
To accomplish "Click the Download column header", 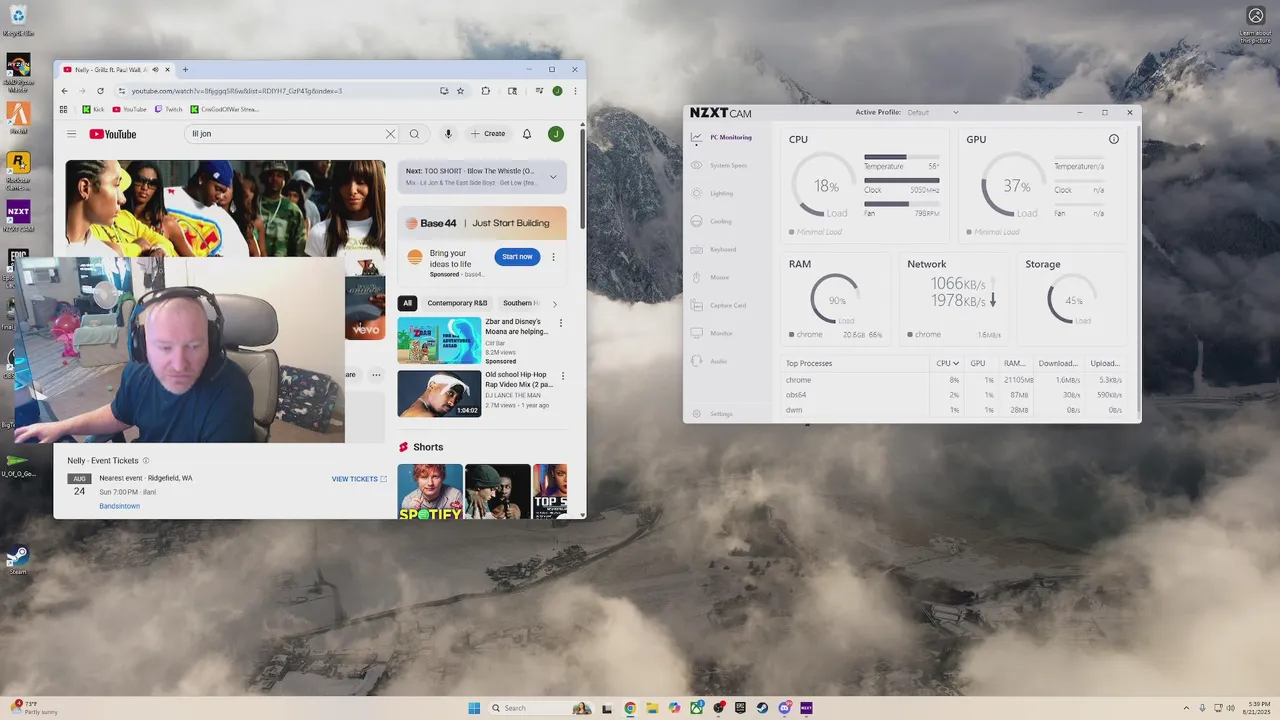I will coord(1058,363).
